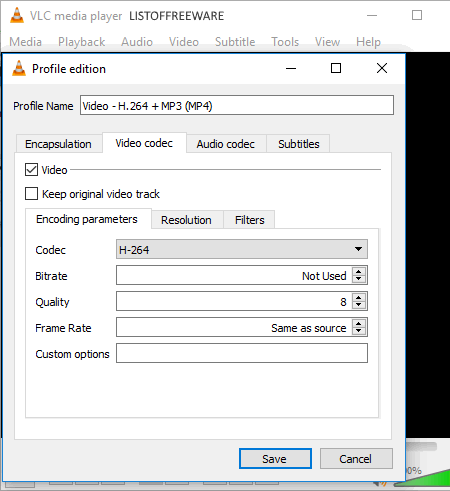Increase Bitrate with the up arrow
450x491 pixels.
359,272
